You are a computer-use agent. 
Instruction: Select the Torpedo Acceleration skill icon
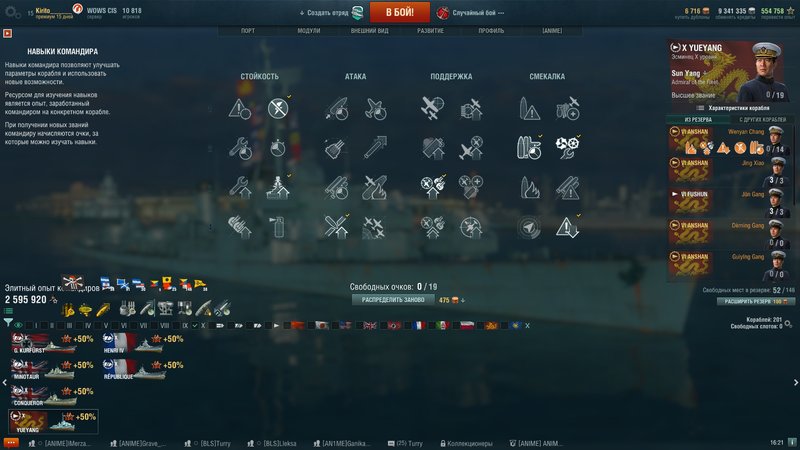coord(375,148)
